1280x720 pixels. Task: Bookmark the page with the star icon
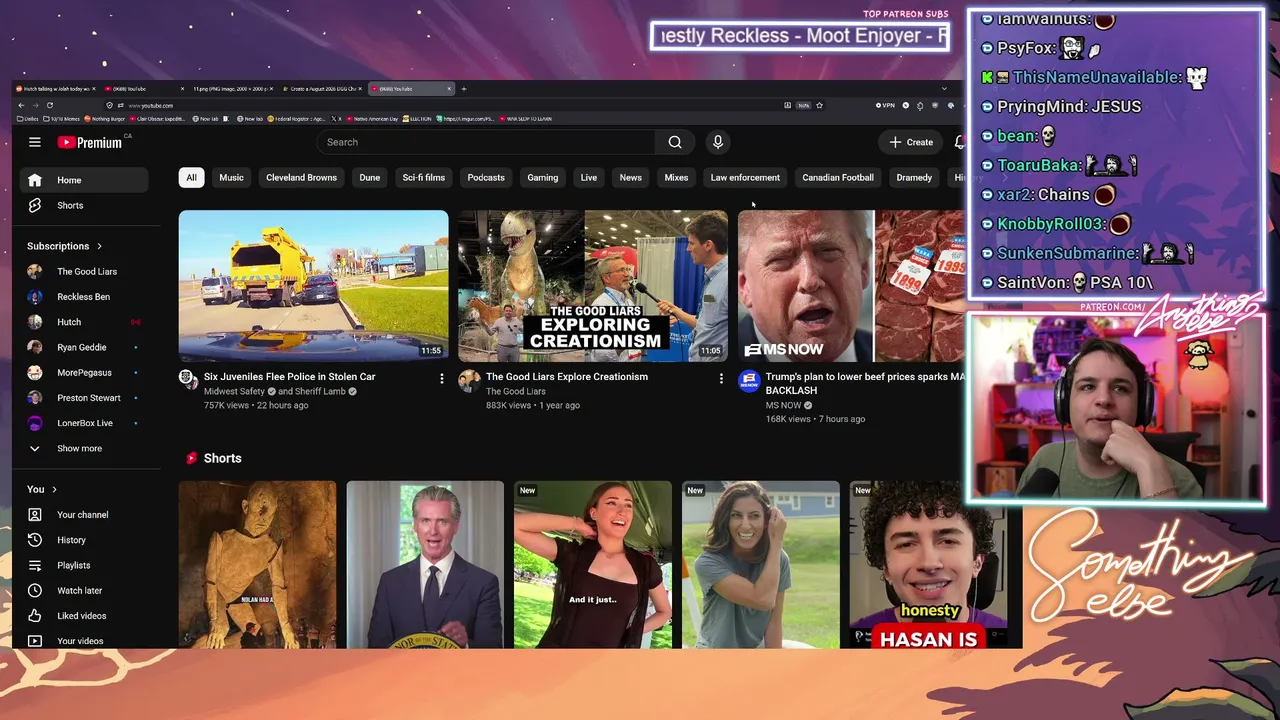819,105
